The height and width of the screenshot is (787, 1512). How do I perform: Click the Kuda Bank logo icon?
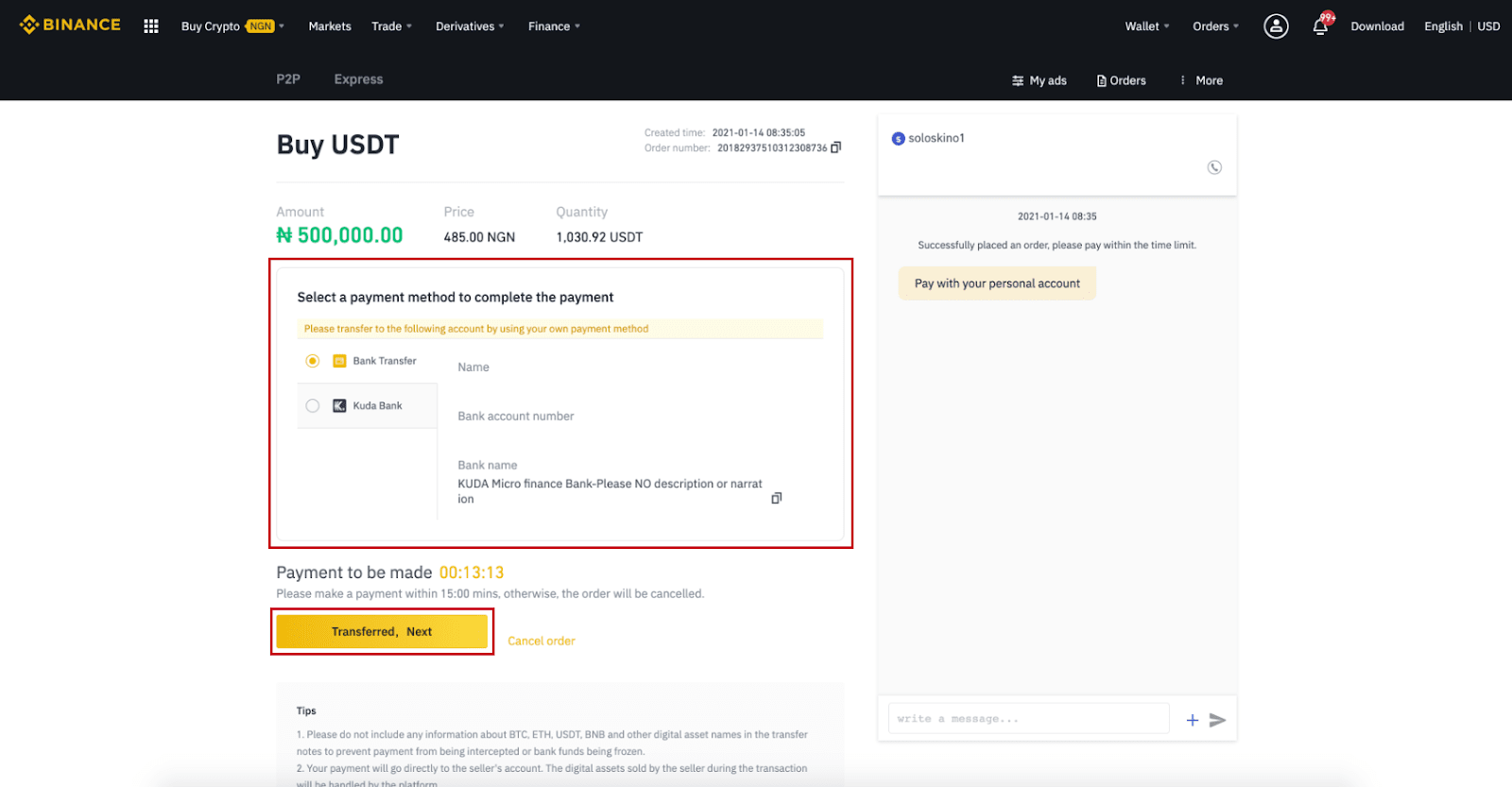[x=339, y=405]
